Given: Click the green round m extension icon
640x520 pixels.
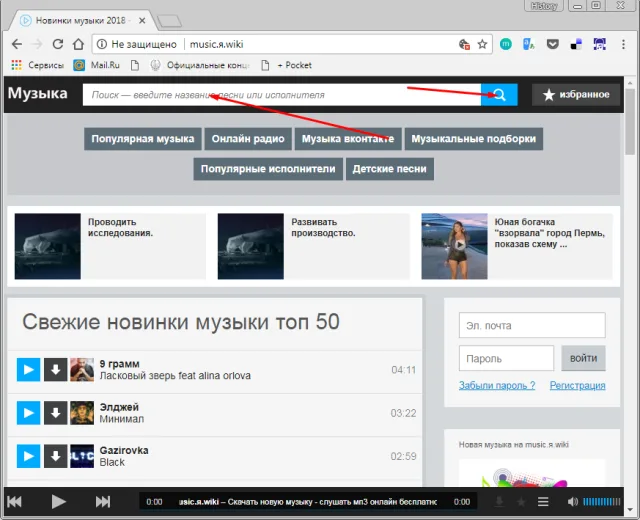Looking at the screenshot, I should (x=506, y=44).
